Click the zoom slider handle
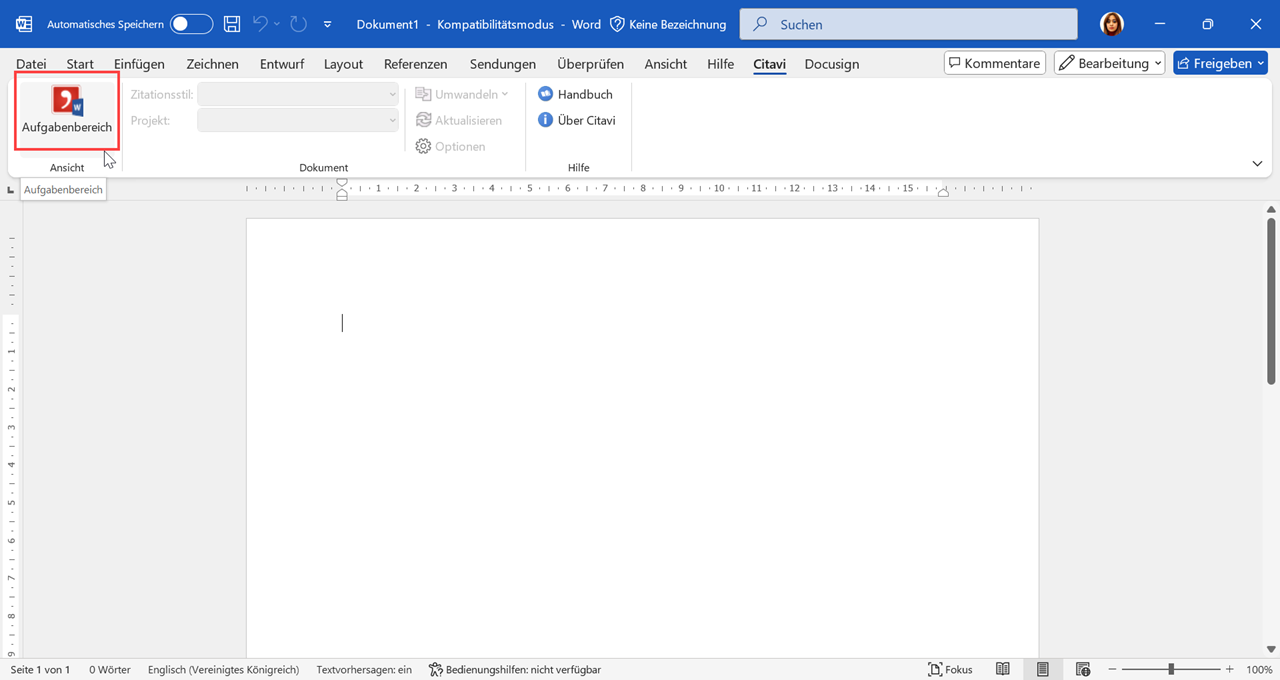 [1171, 670]
